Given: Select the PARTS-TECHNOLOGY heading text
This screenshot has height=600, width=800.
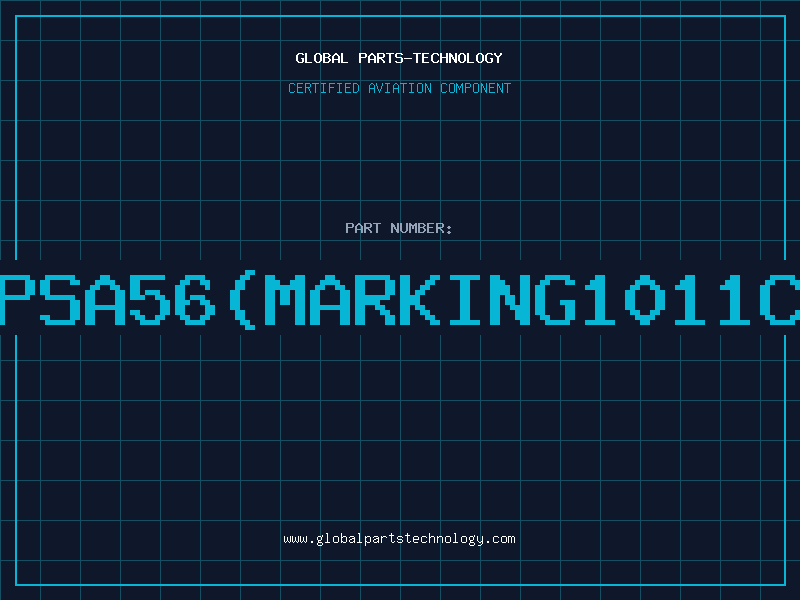Looking at the screenshot, I should [x=430, y=58].
